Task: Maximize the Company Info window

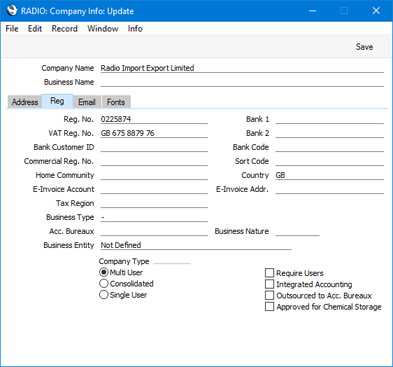Action: pyautogui.click(x=344, y=11)
